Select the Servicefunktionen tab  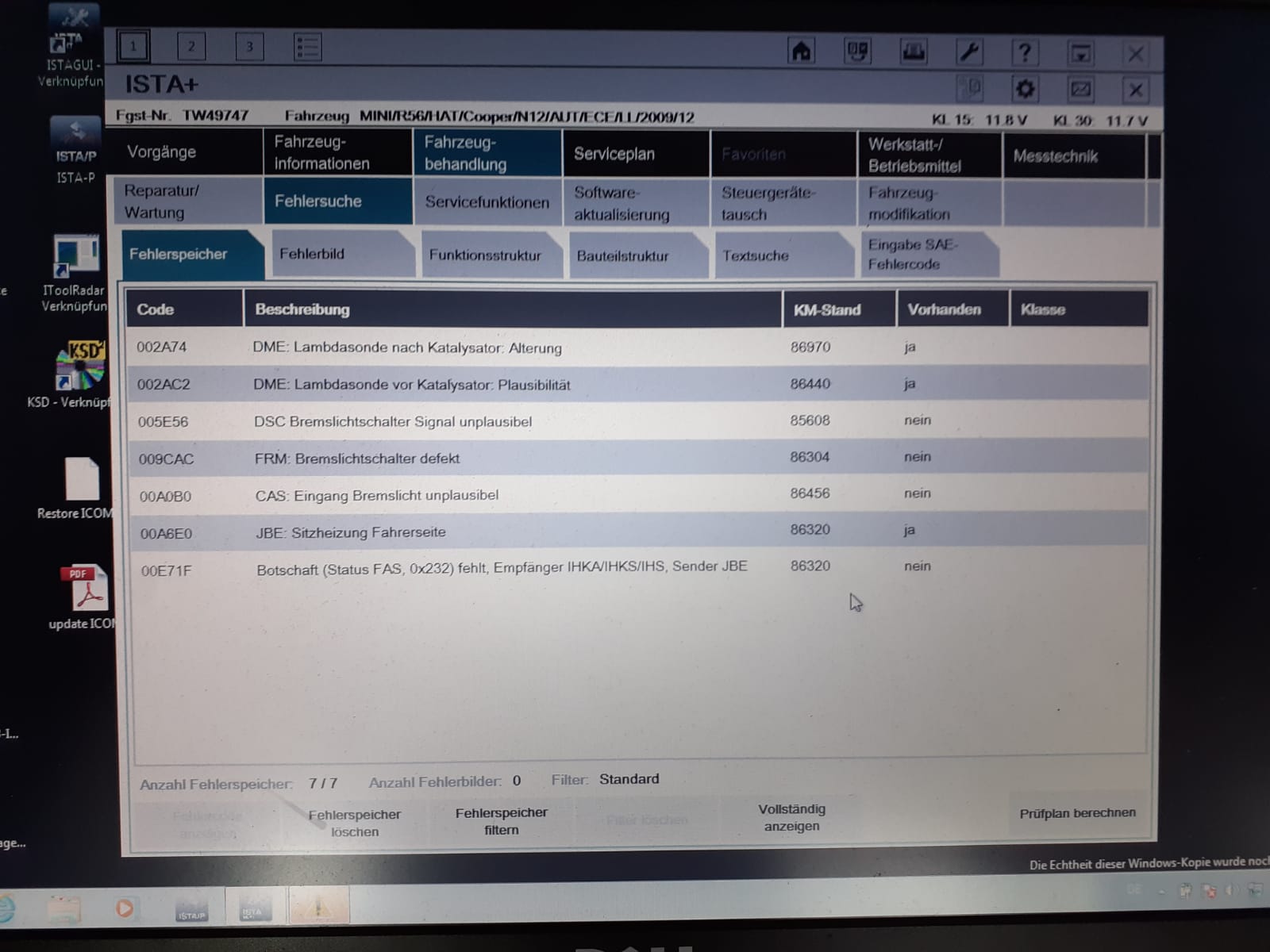[x=487, y=202]
